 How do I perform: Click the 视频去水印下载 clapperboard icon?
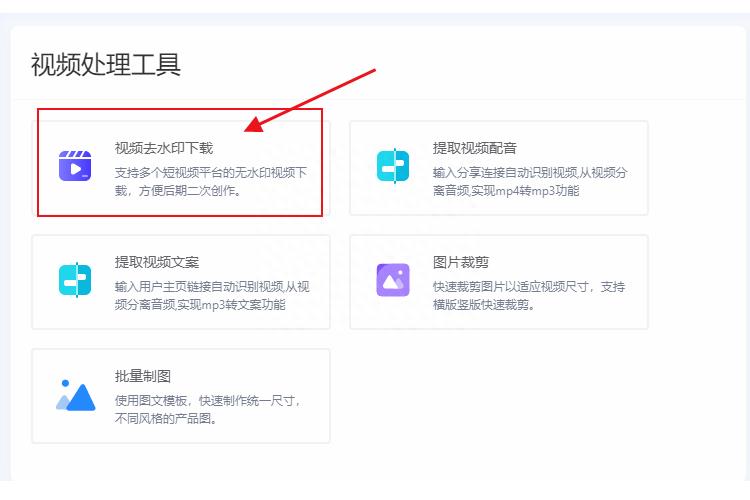click(x=75, y=166)
